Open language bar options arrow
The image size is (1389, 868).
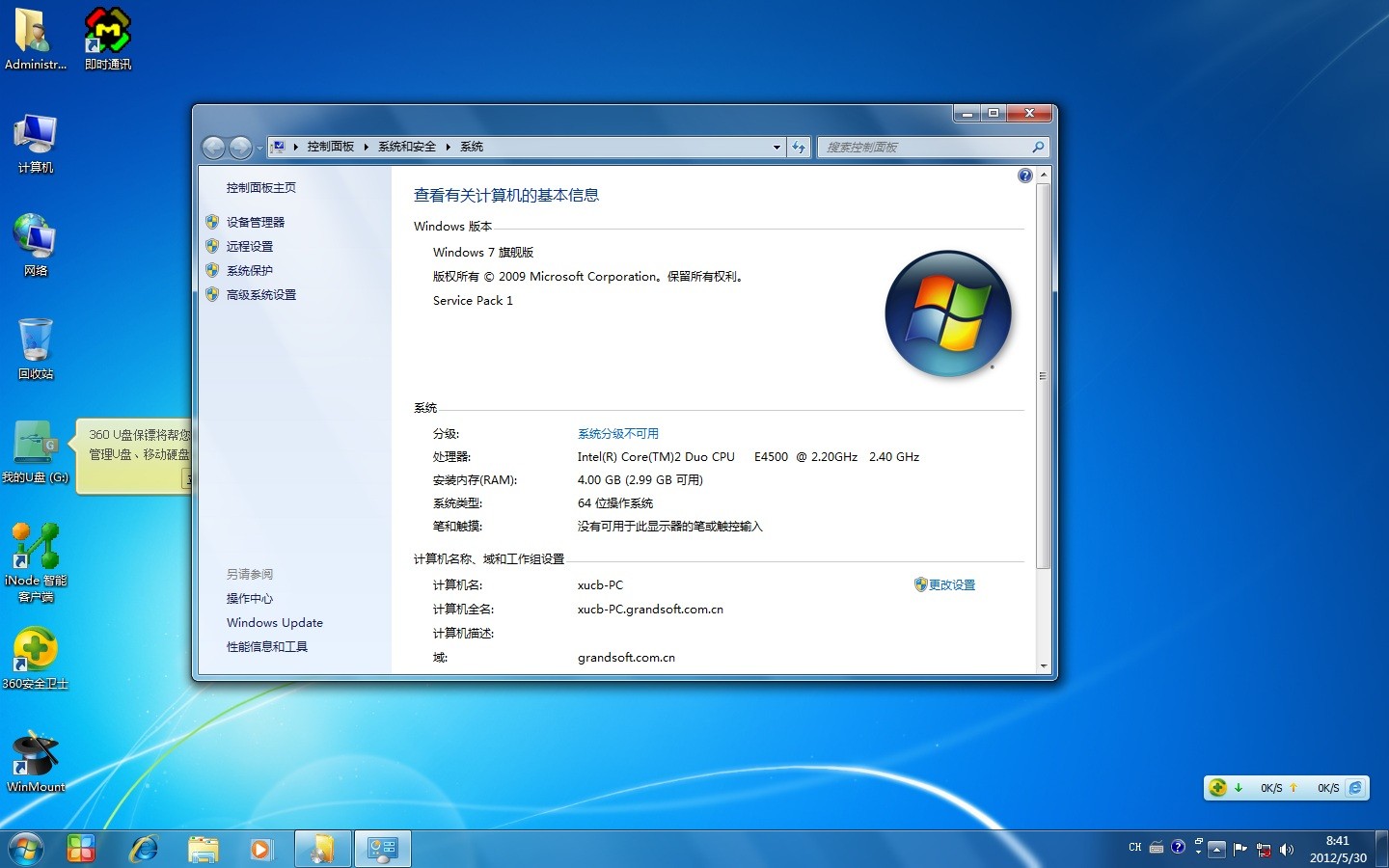[1199, 853]
